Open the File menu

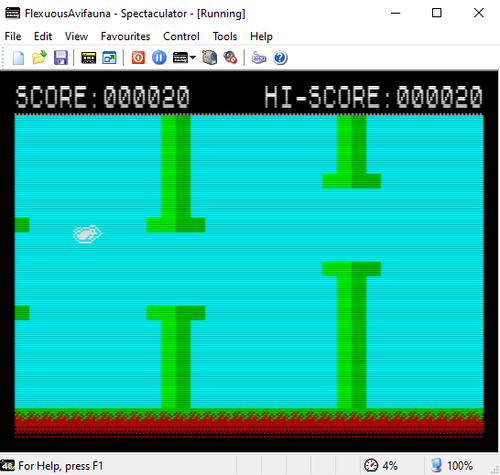pos(13,36)
